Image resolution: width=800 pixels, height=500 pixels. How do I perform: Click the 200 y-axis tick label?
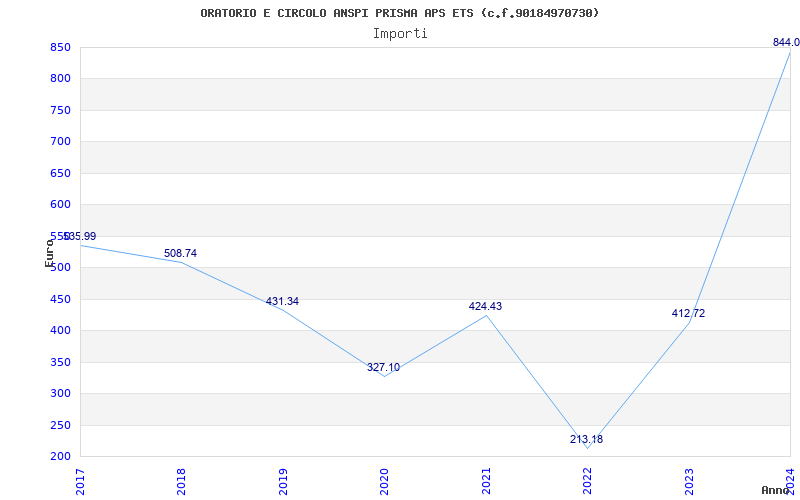(59, 457)
